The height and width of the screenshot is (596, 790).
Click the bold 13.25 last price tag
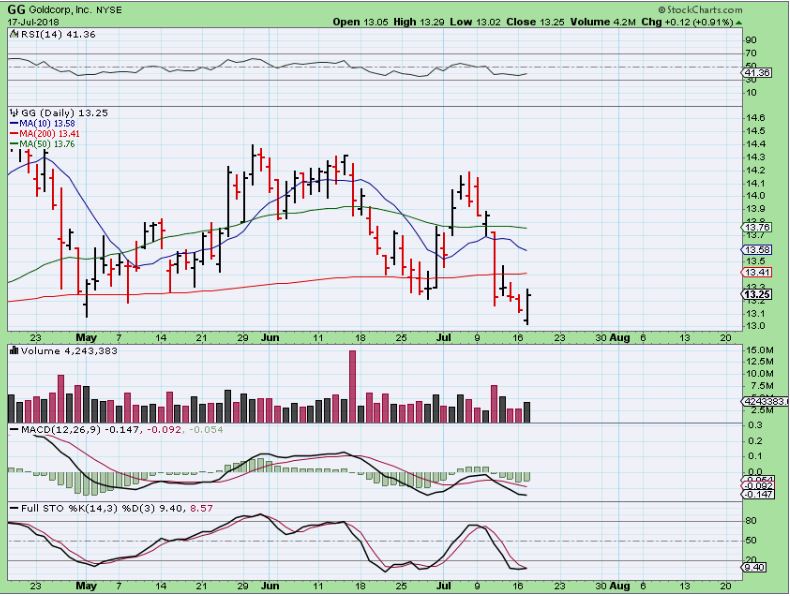[x=757, y=295]
